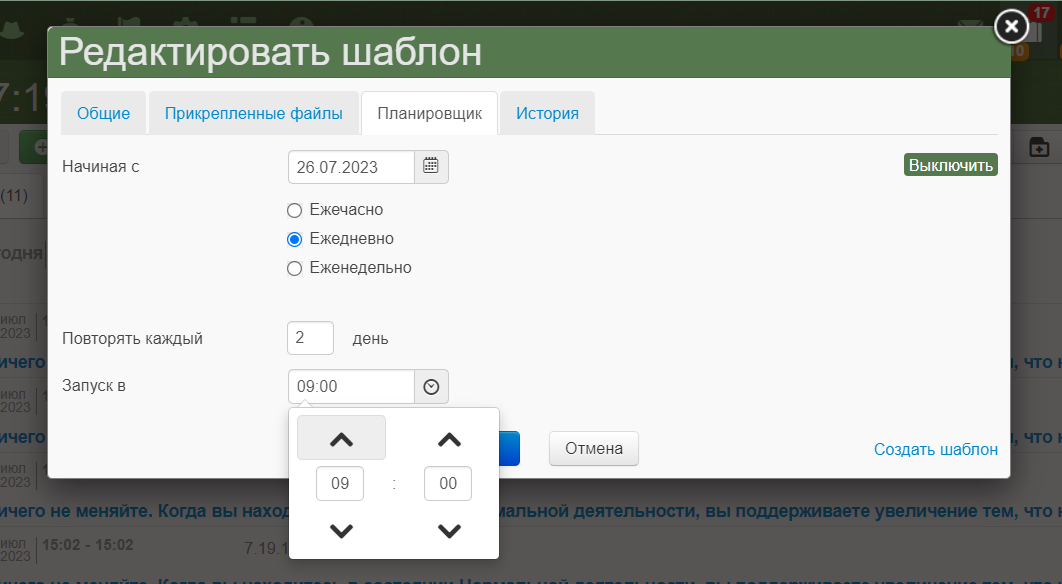
Task: Click the 15:02 - 15:02 time entry
Action: [88, 545]
